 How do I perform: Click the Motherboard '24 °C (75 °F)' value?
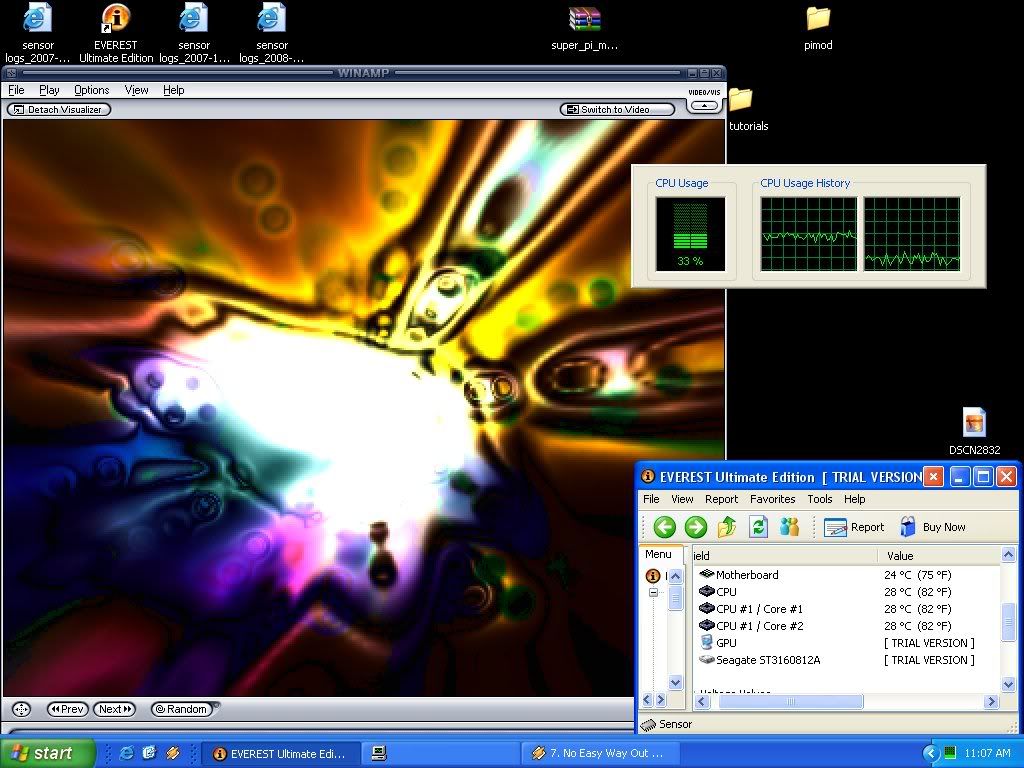918,575
